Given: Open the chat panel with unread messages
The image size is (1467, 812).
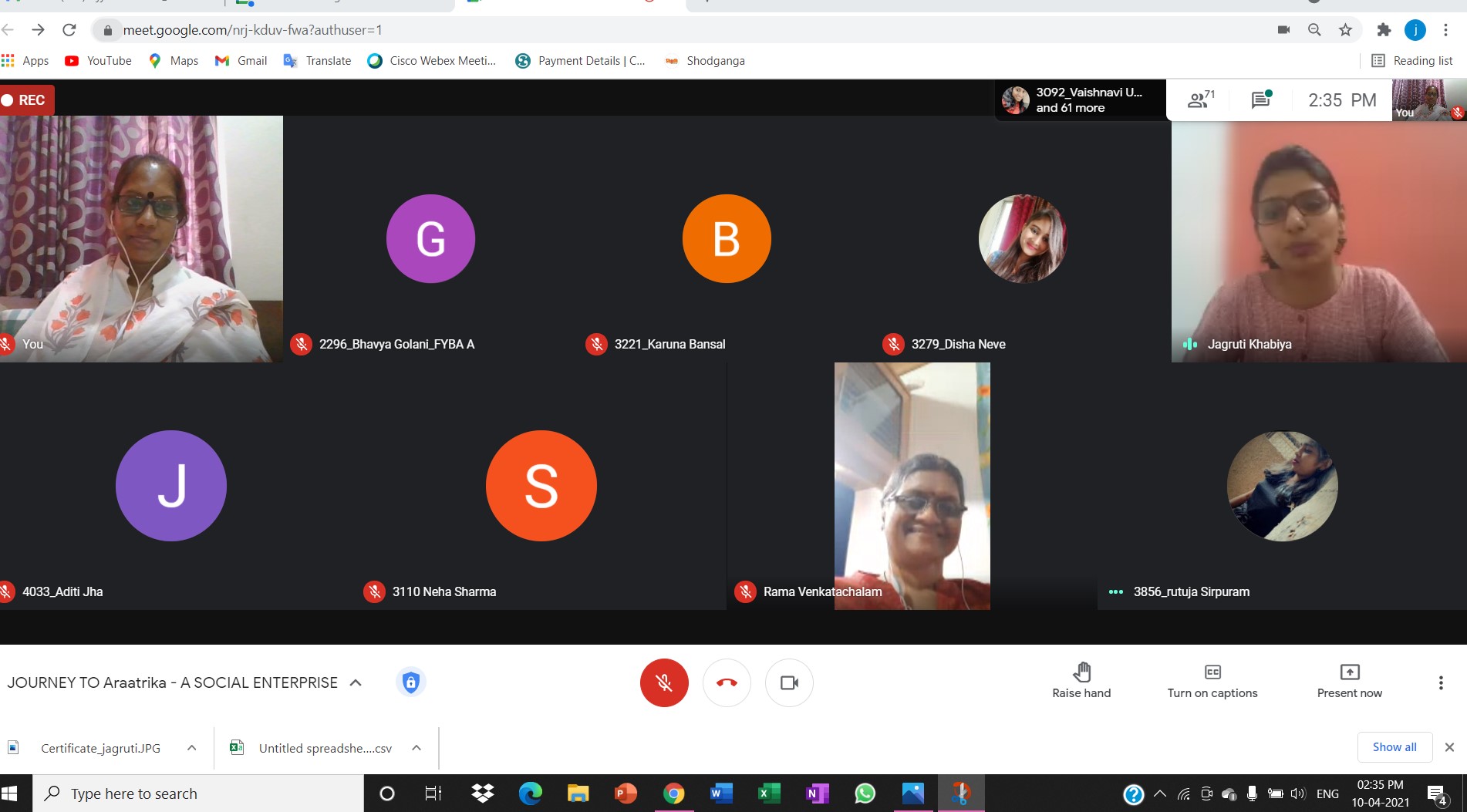Looking at the screenshot, I should (x=1260, y=100).
